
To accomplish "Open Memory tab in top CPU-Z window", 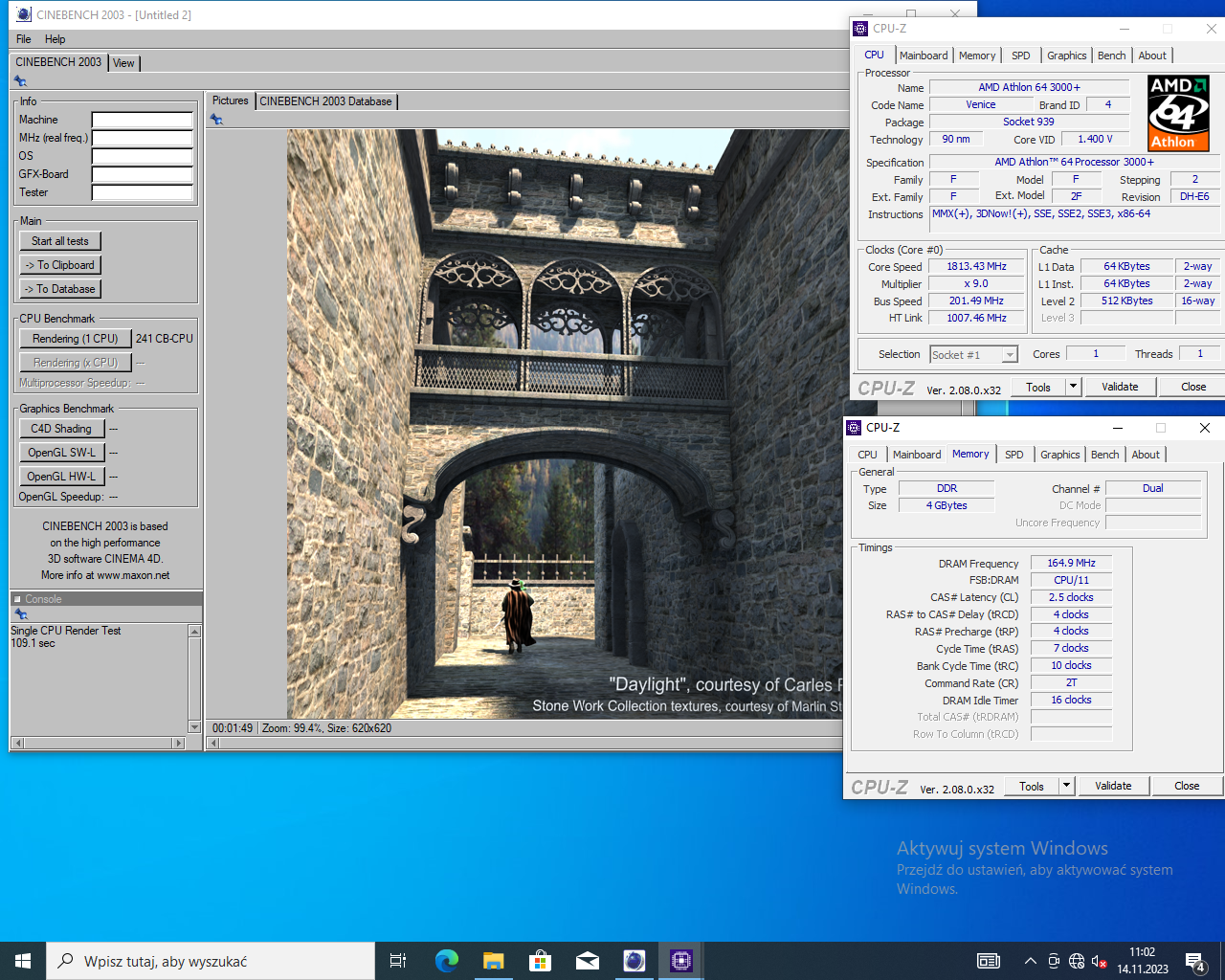I will pos(977,56).
